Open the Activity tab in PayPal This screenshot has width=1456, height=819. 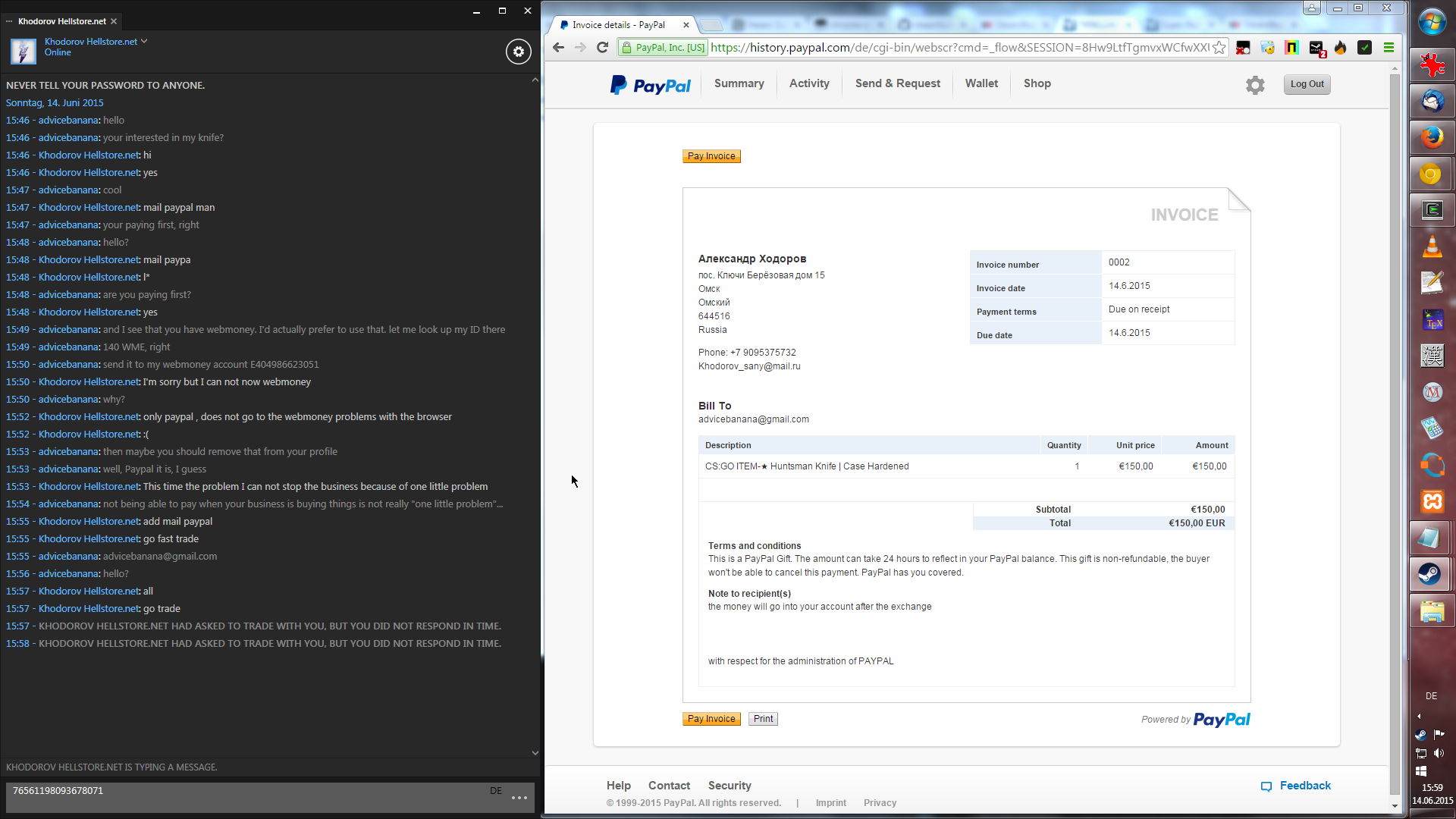808,83
